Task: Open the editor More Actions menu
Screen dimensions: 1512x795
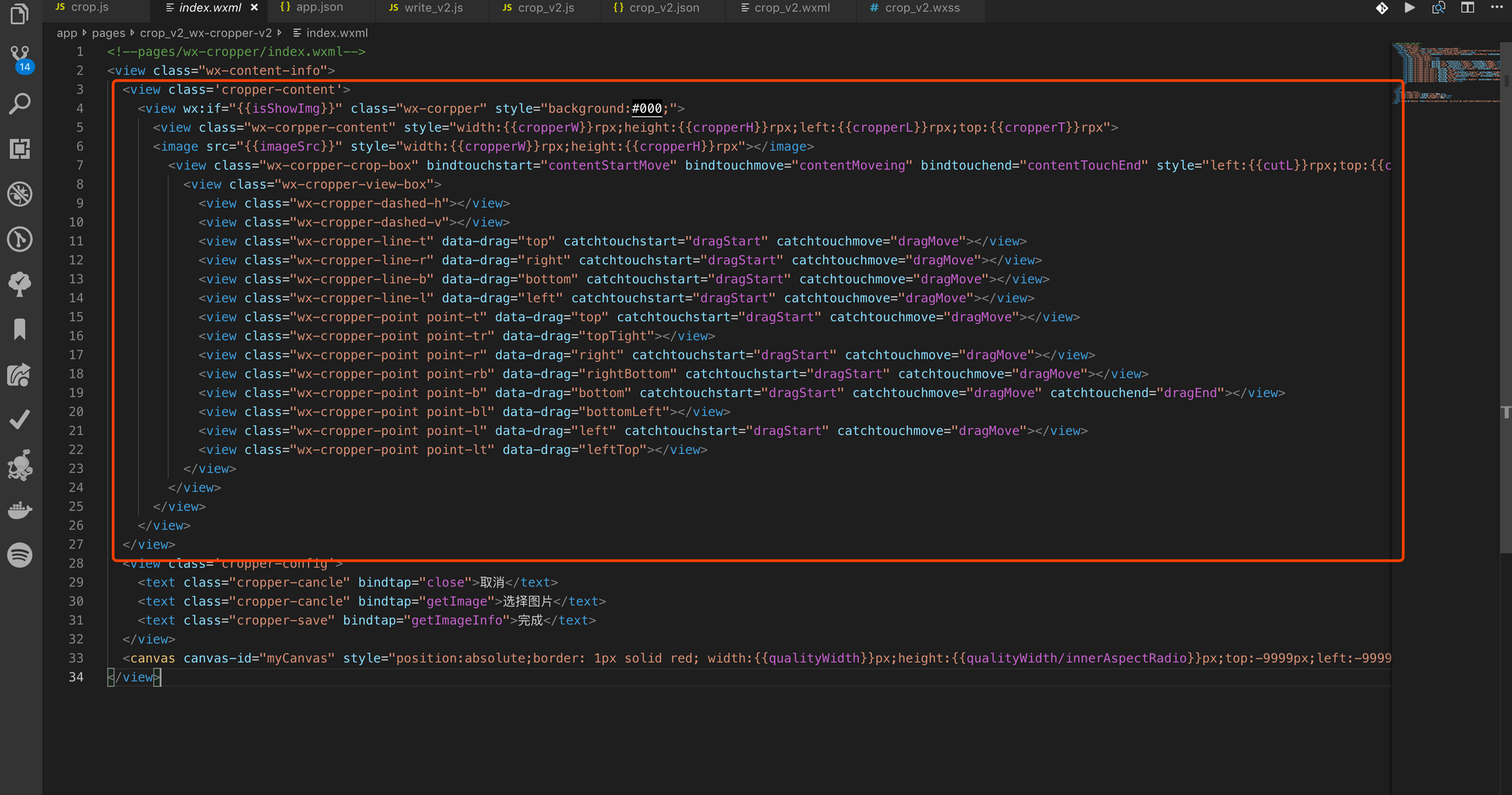Action: (x=1496, y=8)
